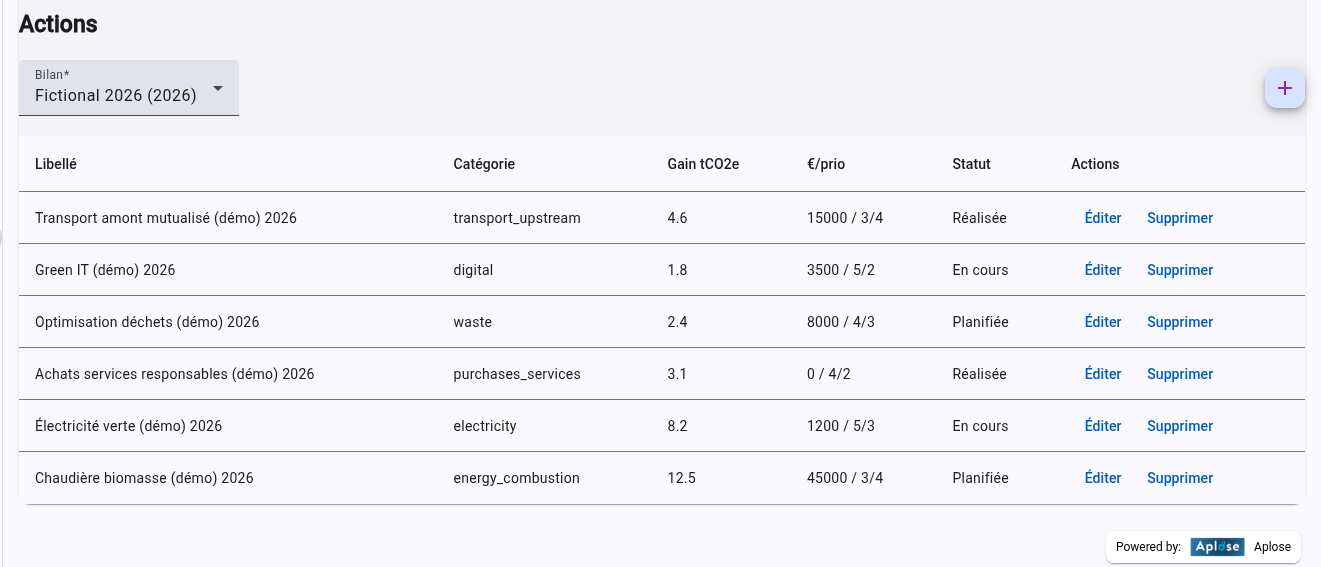Delete the Green IT action
Screen dimensions: 1321x567
click(1180, 270)
